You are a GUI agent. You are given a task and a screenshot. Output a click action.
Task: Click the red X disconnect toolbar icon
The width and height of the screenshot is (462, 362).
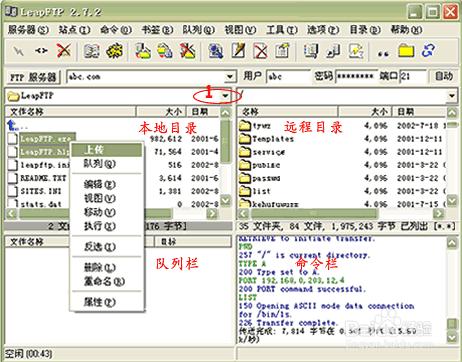click(63, 51)
